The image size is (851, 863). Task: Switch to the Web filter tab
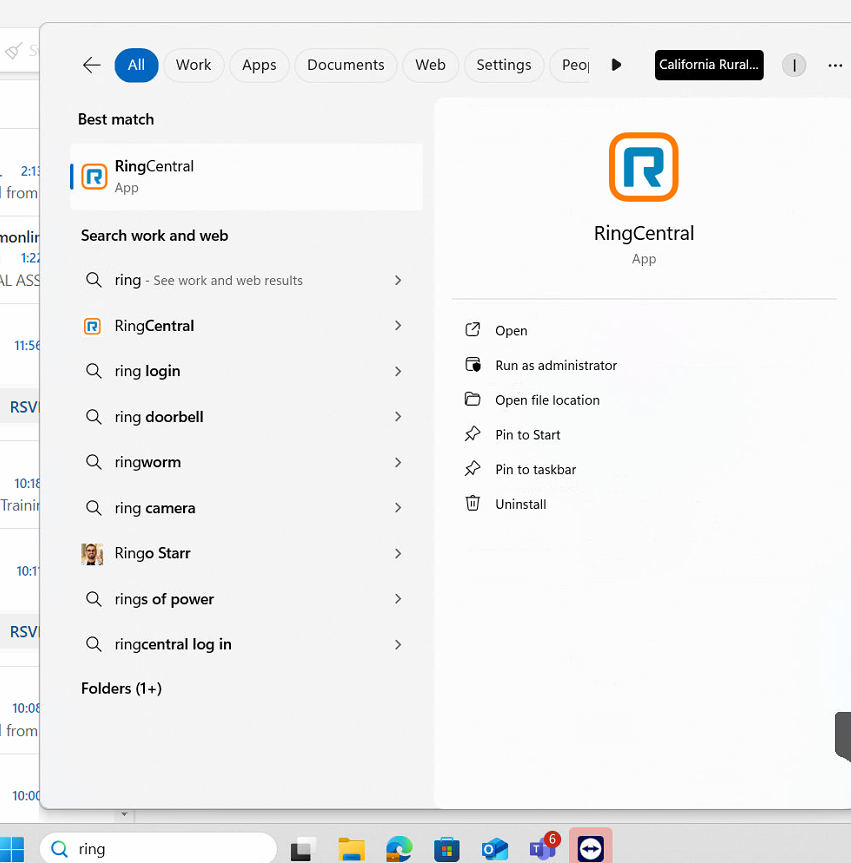430,65
